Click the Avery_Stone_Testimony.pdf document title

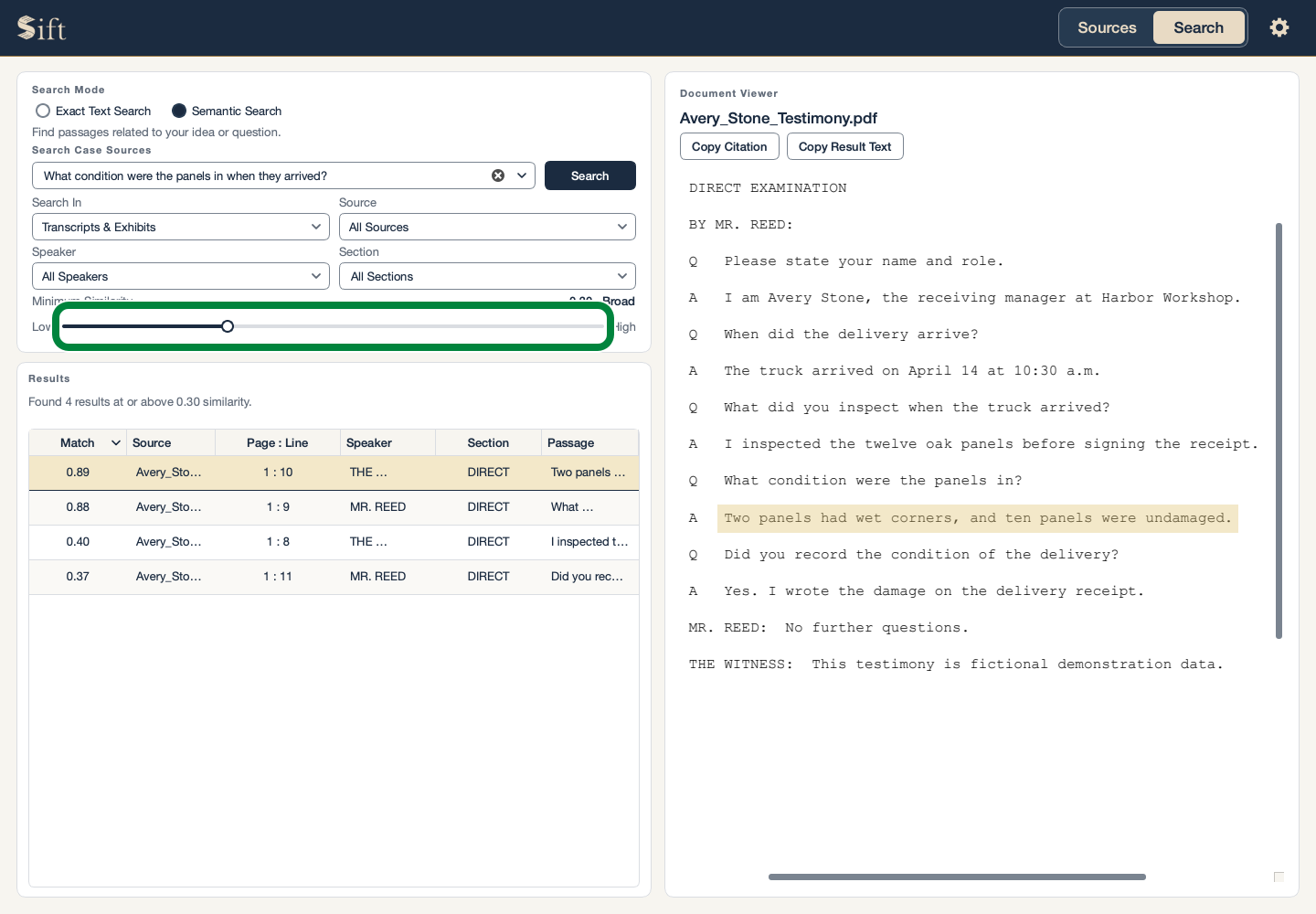click(x=779, y=118)
